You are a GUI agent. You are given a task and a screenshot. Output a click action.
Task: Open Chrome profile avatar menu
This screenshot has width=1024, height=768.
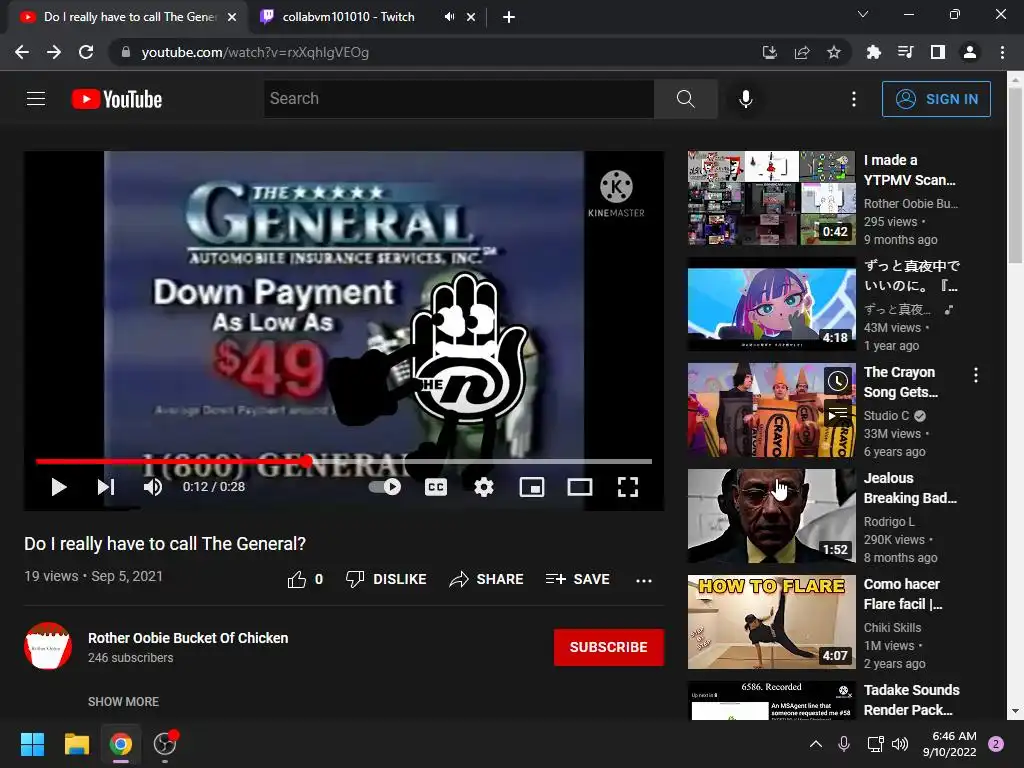[970, 52]
